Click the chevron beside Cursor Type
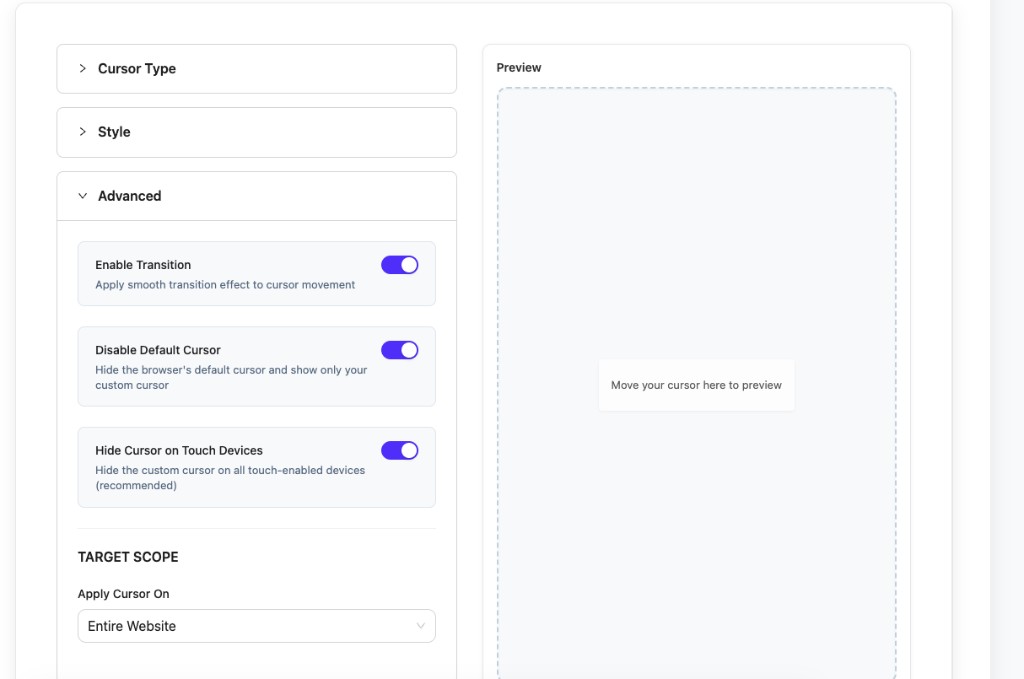 tap(82, 69)
